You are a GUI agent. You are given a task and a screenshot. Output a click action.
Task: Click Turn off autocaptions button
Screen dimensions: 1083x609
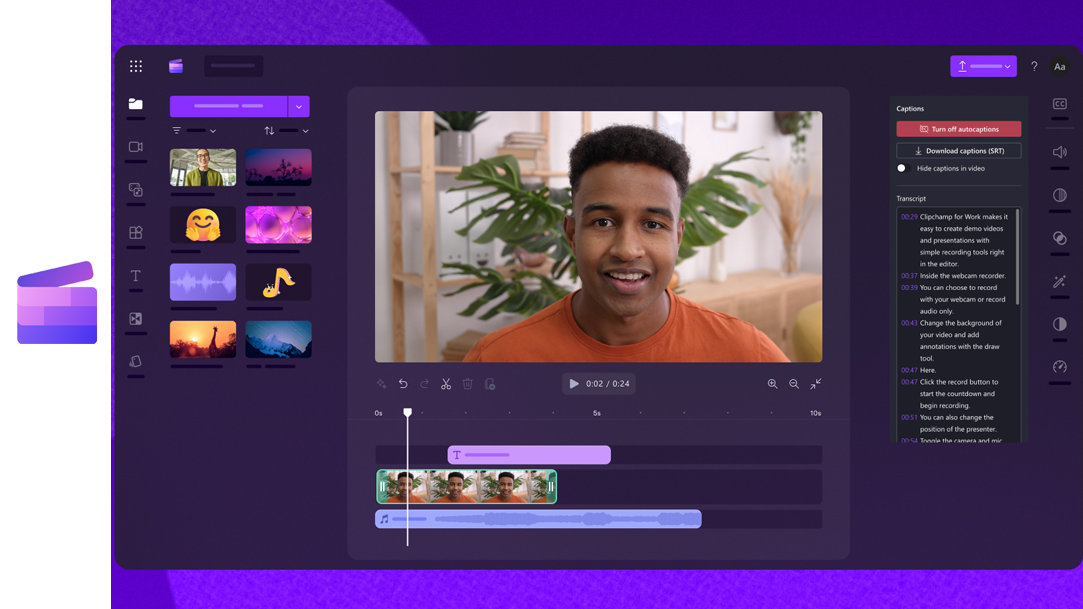coord(959,129)
